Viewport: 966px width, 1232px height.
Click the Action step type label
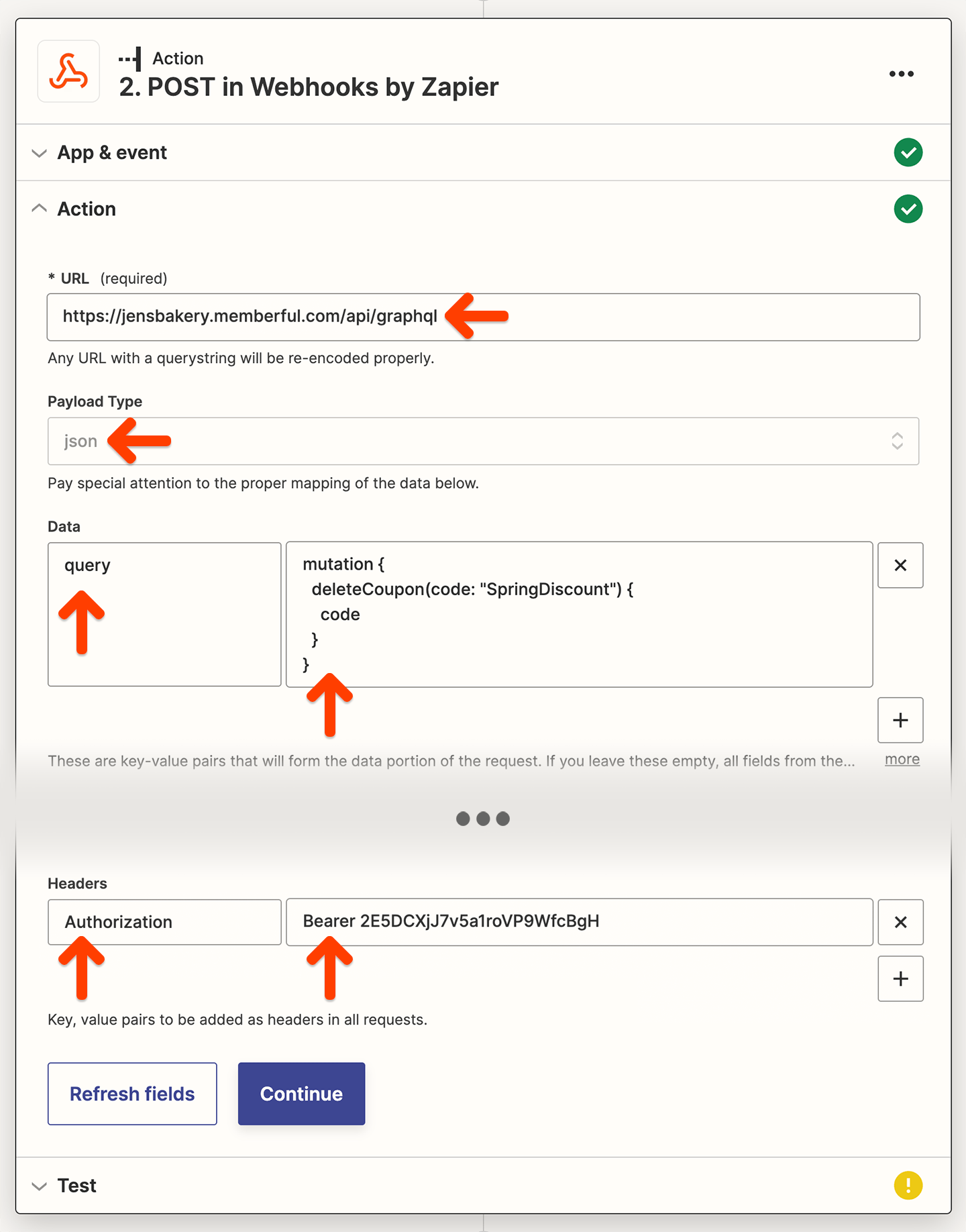(178, 58)
